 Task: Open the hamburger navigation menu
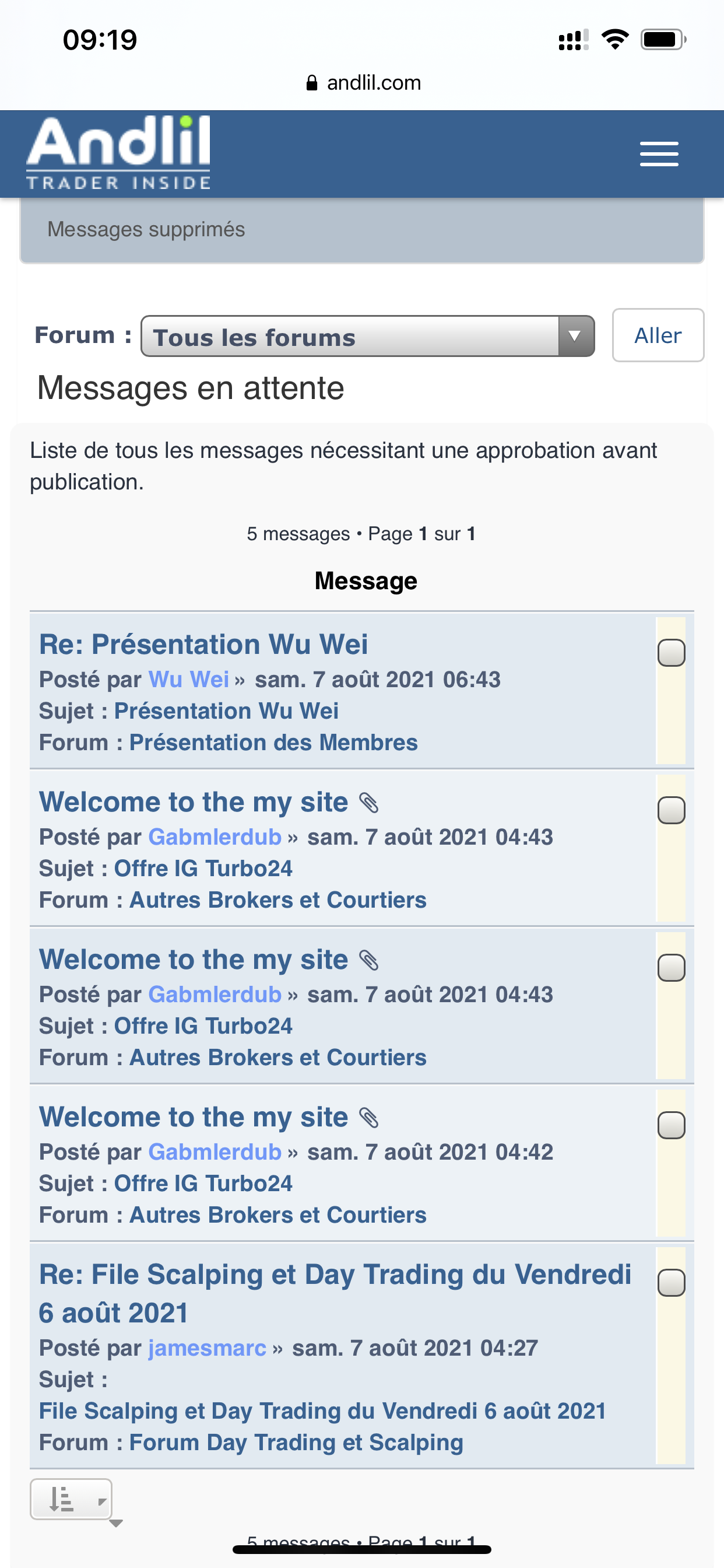click(x=659, y=154)
